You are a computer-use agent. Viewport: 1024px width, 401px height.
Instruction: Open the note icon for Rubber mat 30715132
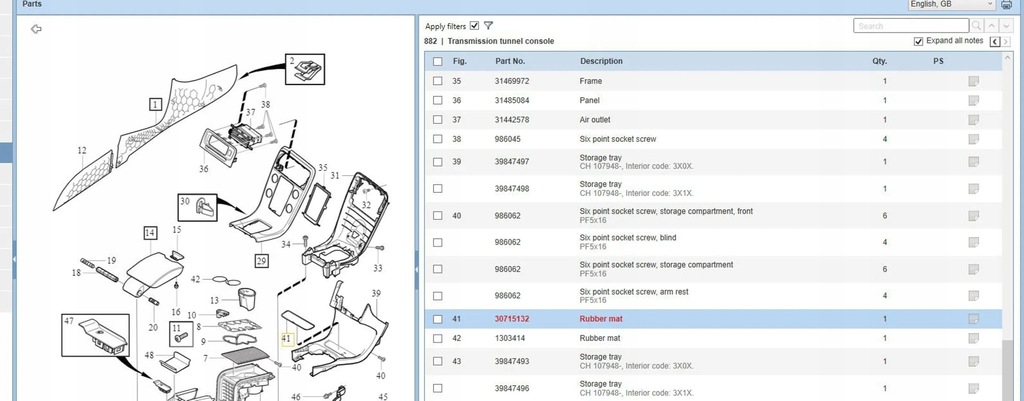(x=974, y=319)
